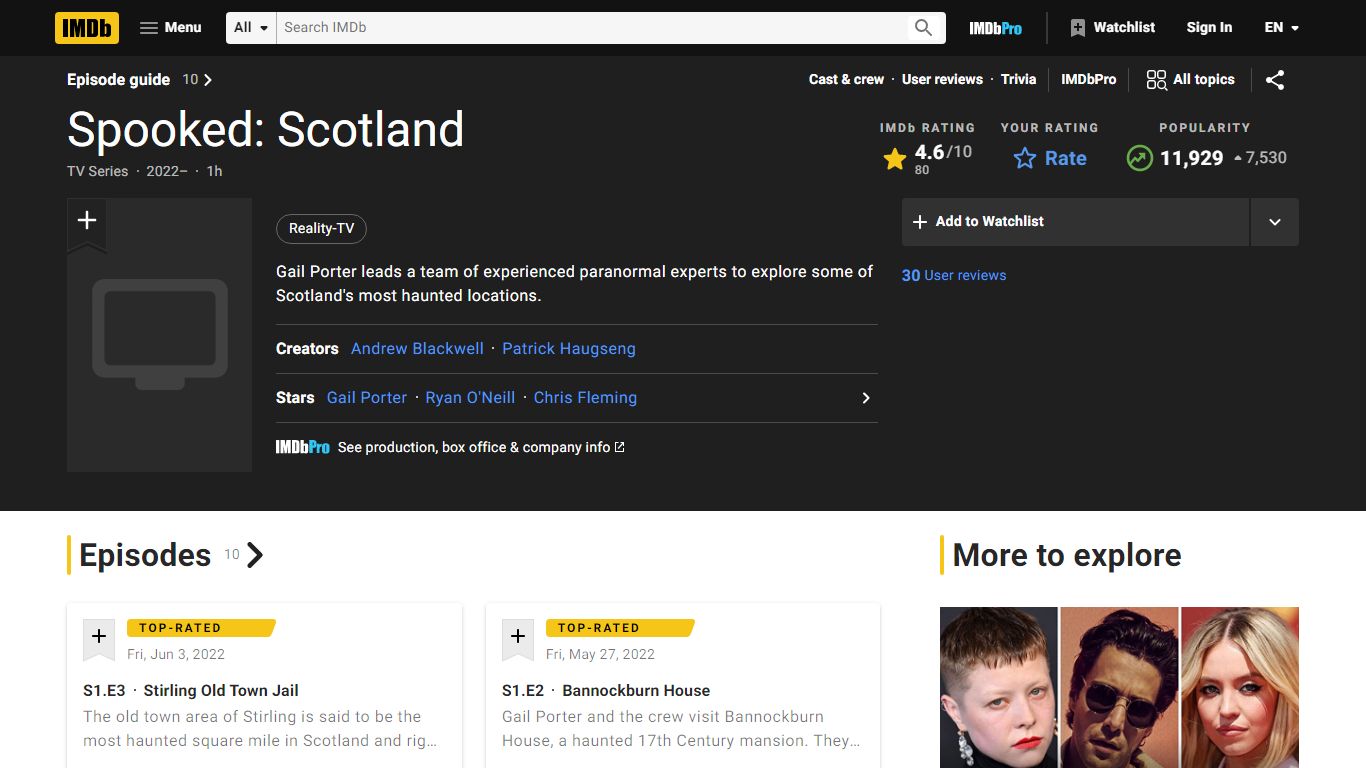See production, box office & company info
Screen dimensions: 1366x768
(481, 448)
